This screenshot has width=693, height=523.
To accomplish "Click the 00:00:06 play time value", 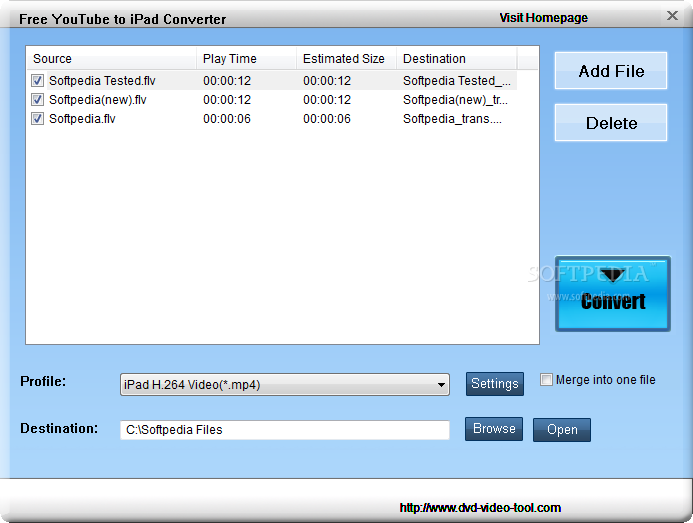I will (x=227, y=119).
